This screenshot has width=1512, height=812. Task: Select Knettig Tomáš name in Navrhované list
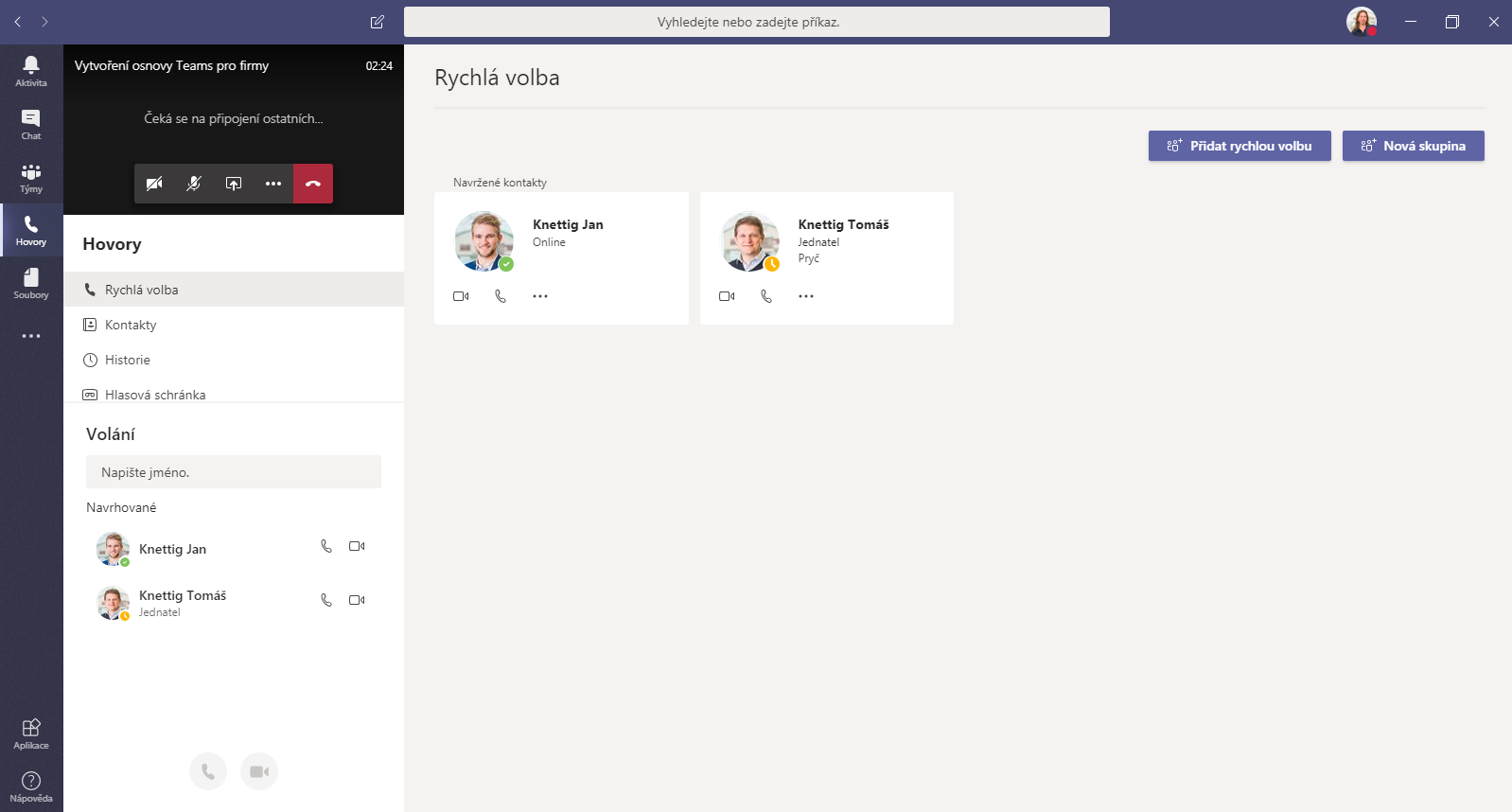pos(183,595)
